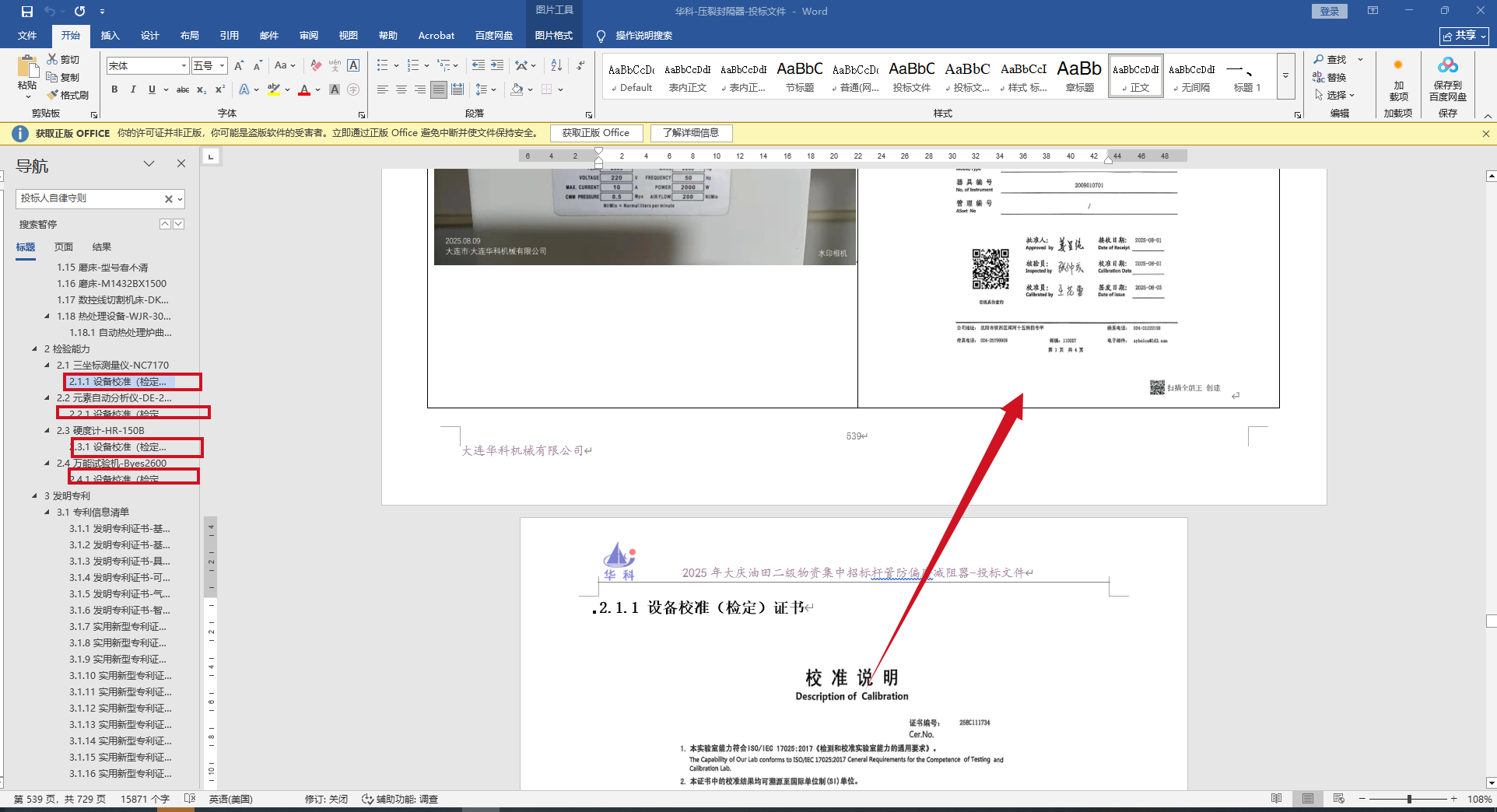Click the Save icon in quick access toolbar
The width and height of the screenshot is (1497, 812).
point(27,11)
